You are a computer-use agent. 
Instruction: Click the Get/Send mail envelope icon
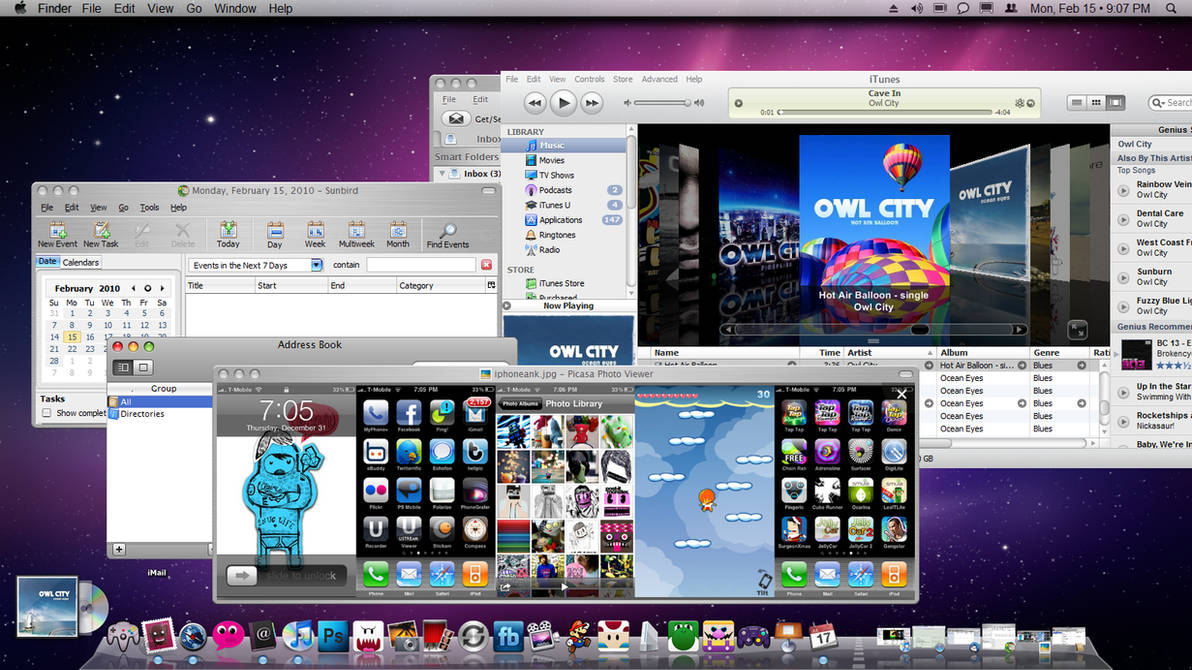[456, 119]
